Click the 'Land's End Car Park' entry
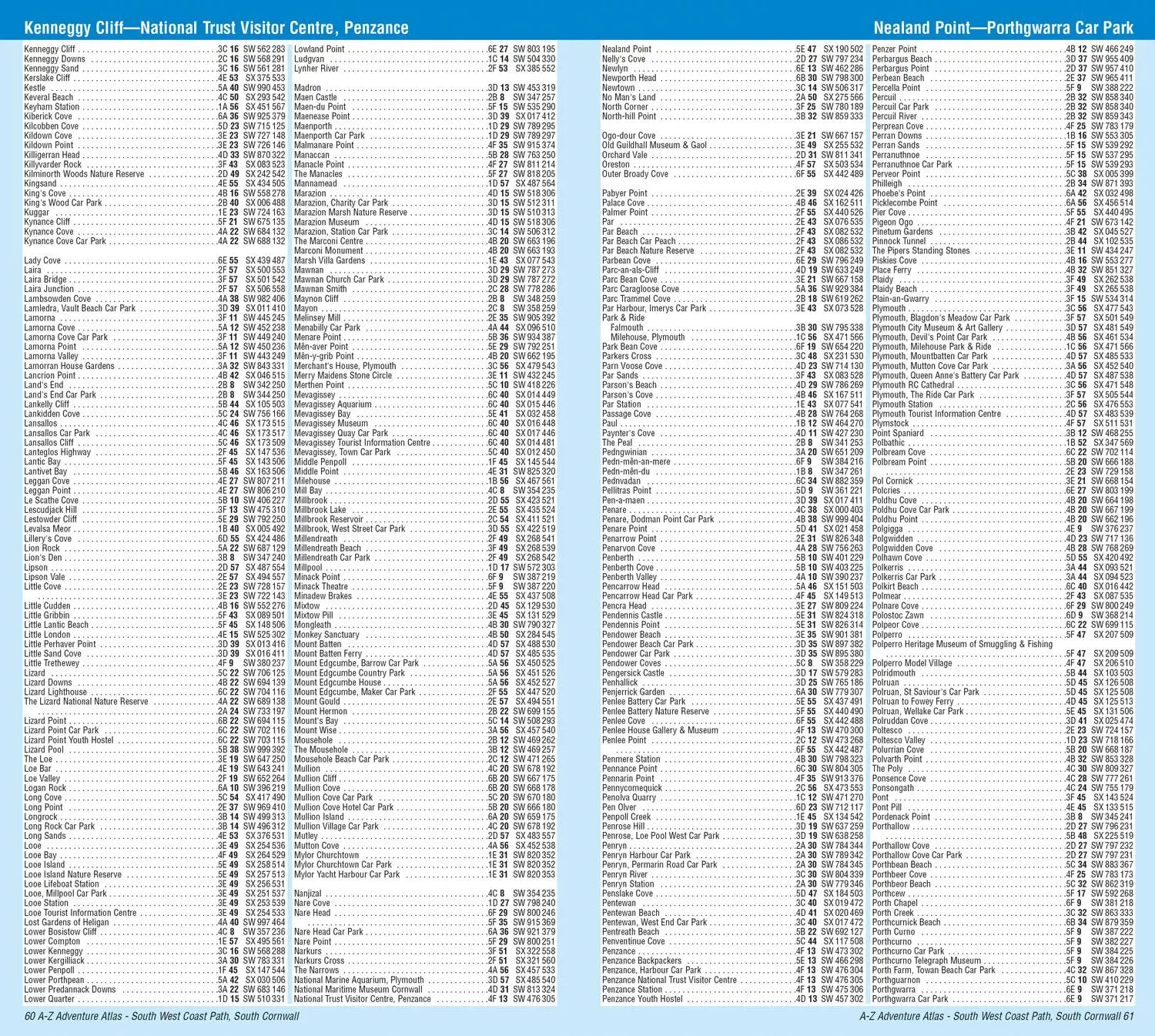Screen dimensions: 1155x1036 tap(154, 394)
